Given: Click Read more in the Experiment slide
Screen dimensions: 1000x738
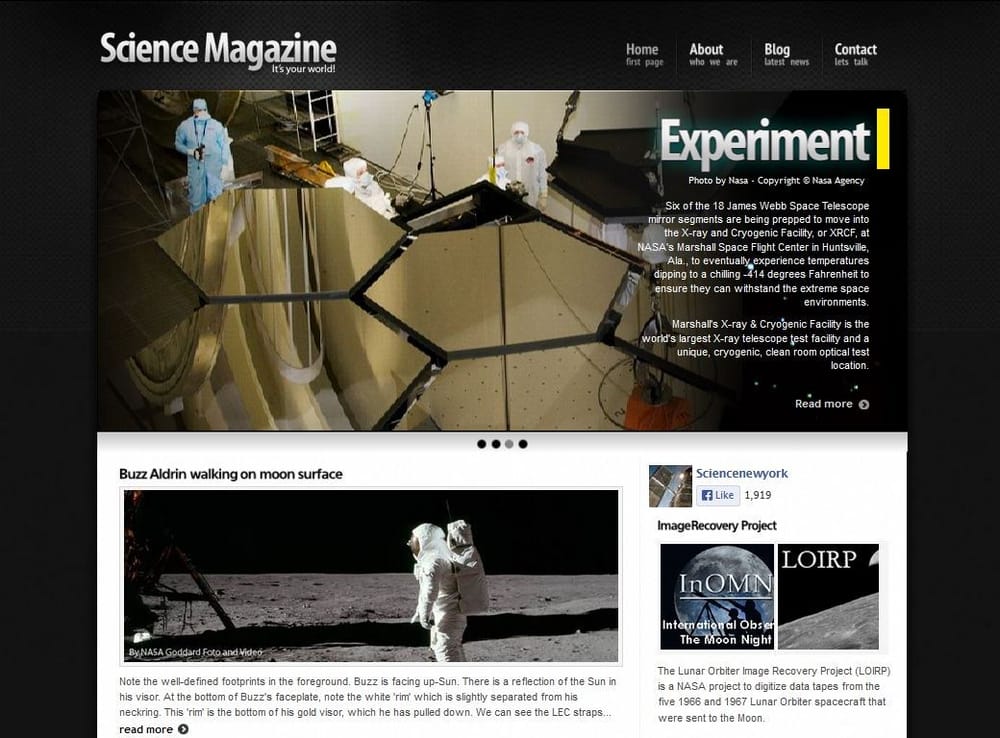Looking at the screenshot, I should point(823,404).
